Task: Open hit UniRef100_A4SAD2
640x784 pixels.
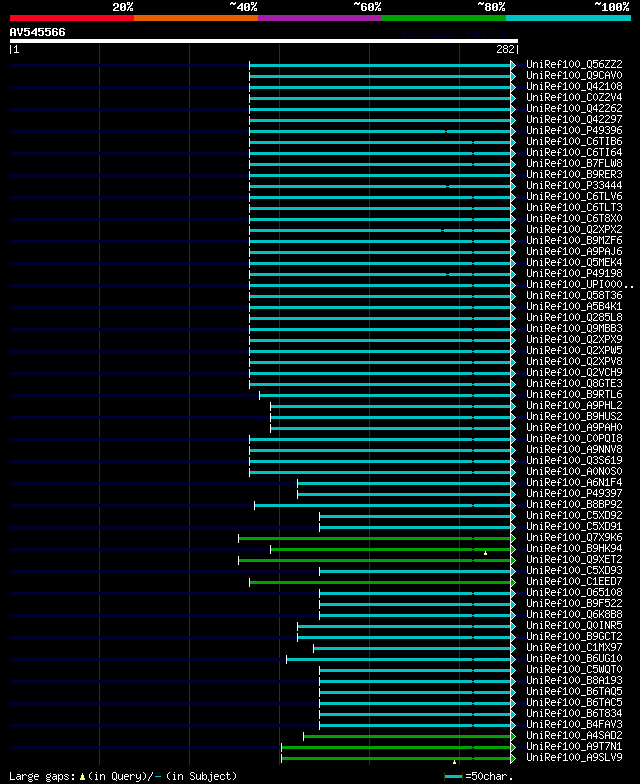Action: point(574,736)
